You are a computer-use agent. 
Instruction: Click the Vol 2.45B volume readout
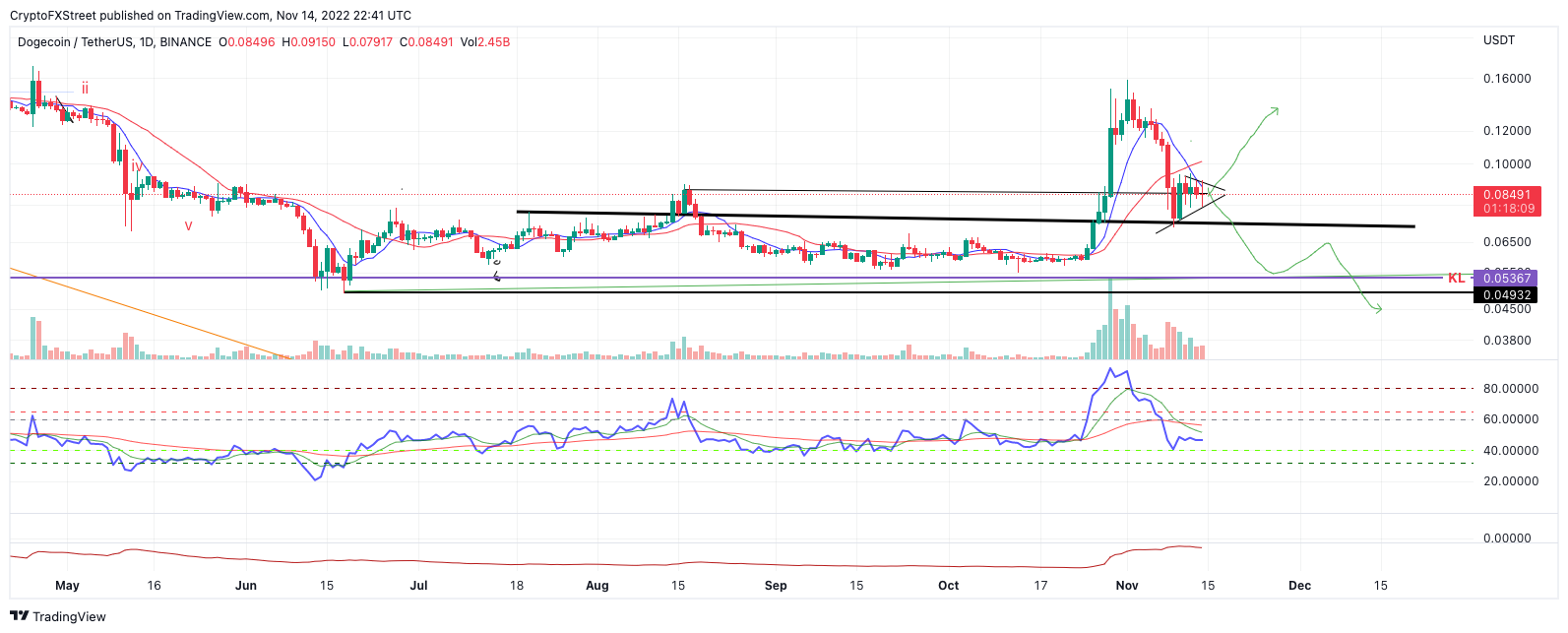click(x=485, y=42)
